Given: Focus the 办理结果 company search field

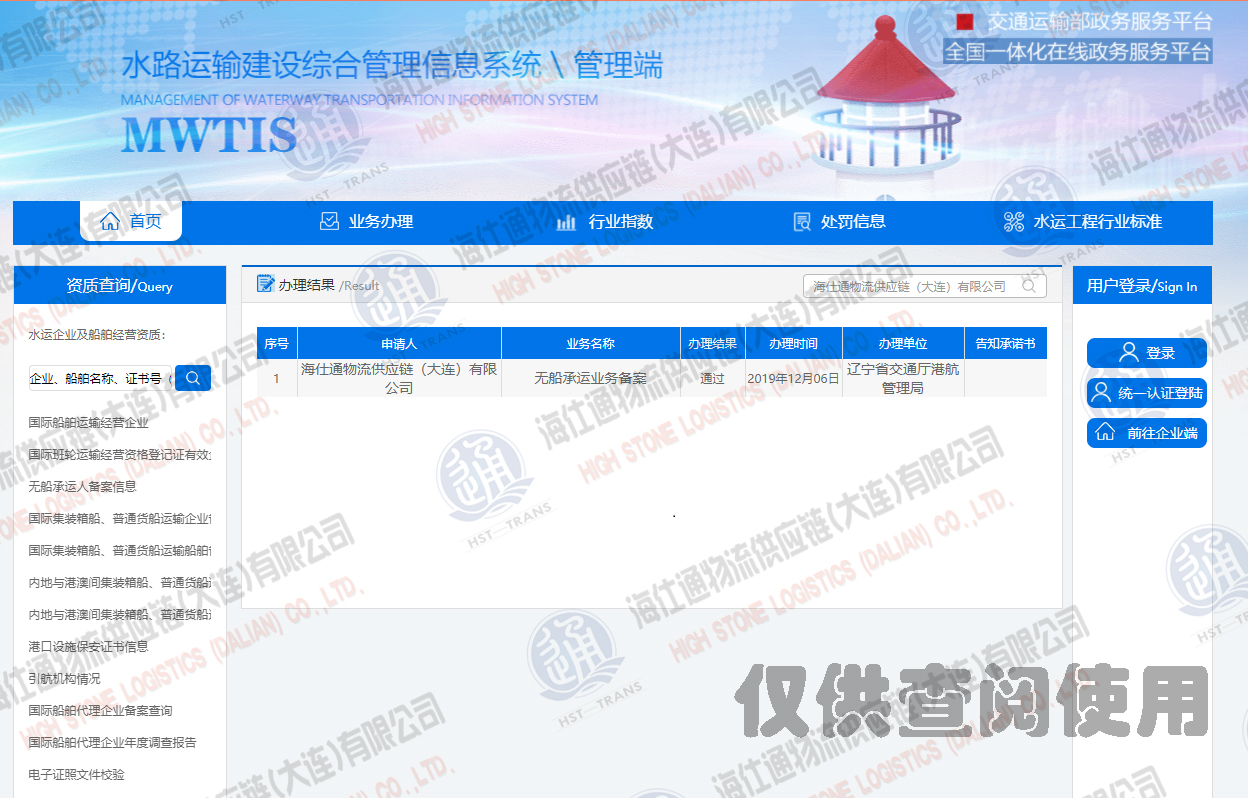Looking at the screenshot, I should coord(925,286).
